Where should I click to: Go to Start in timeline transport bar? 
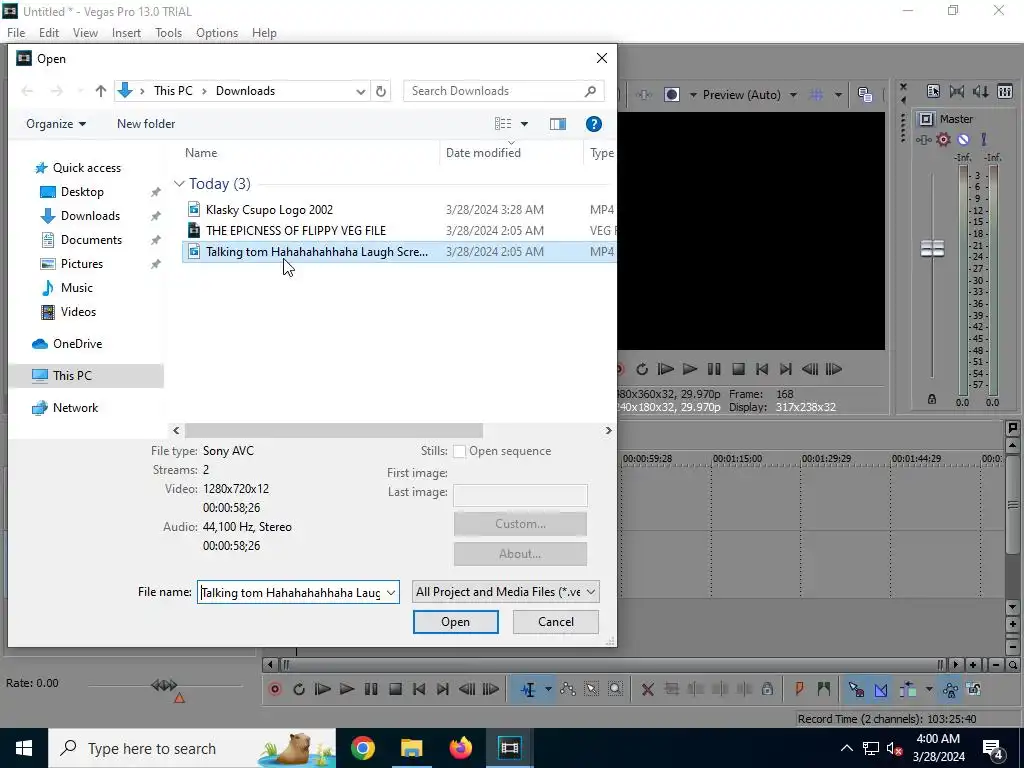tap(419, 689)
